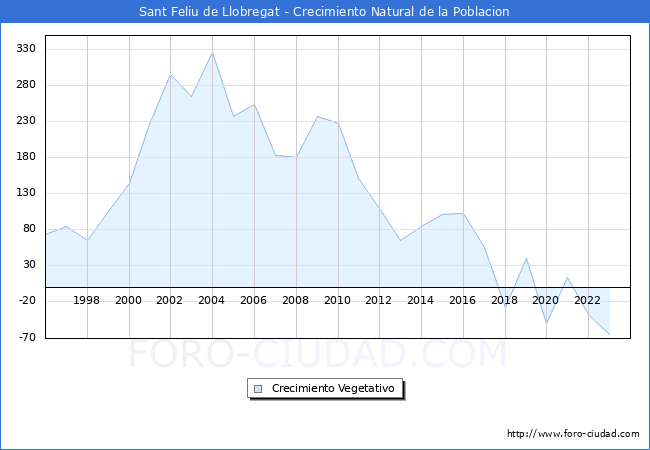The width and height of the screenshot is (650, 450).
Task: Click the -70 y-axis value
Action: 27,337
